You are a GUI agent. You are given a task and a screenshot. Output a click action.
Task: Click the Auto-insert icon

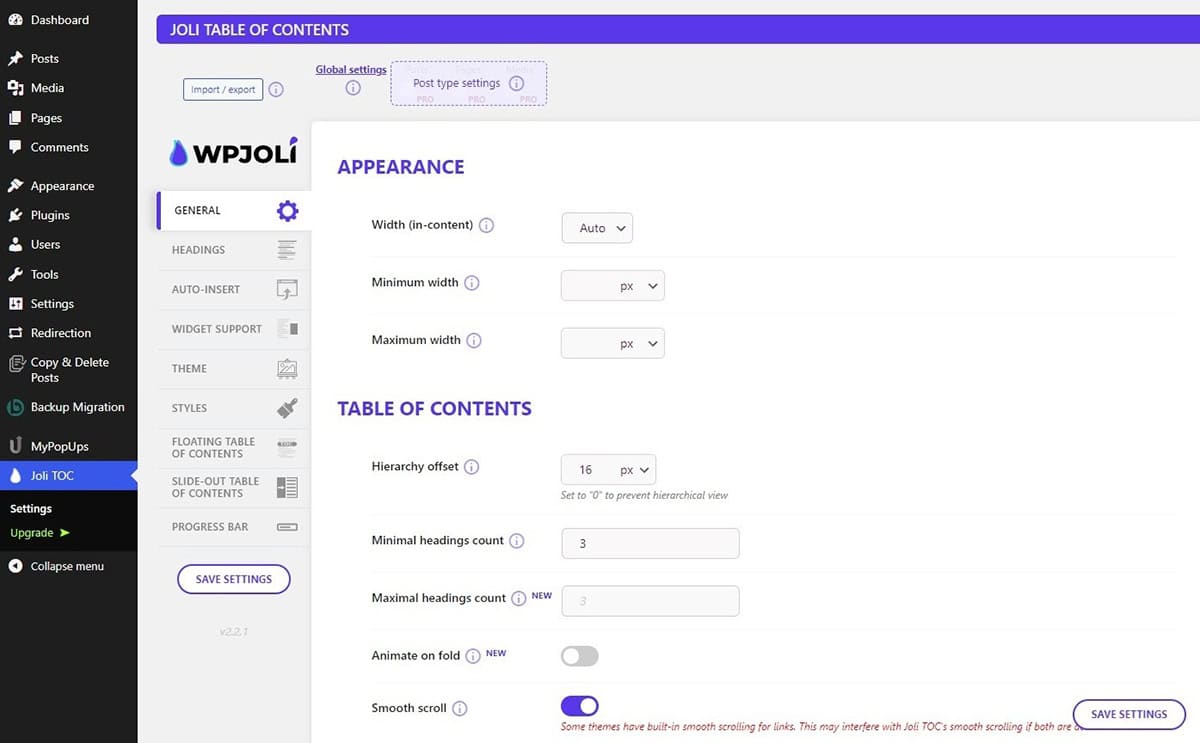coord(287,290)
